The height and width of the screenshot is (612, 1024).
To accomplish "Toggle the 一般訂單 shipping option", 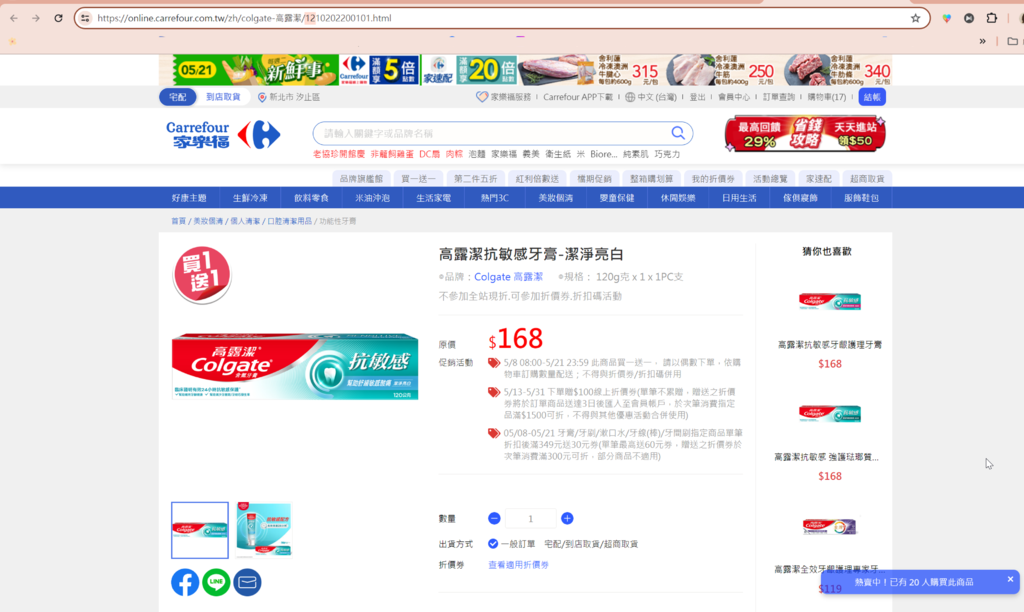I will pos(493,543).
